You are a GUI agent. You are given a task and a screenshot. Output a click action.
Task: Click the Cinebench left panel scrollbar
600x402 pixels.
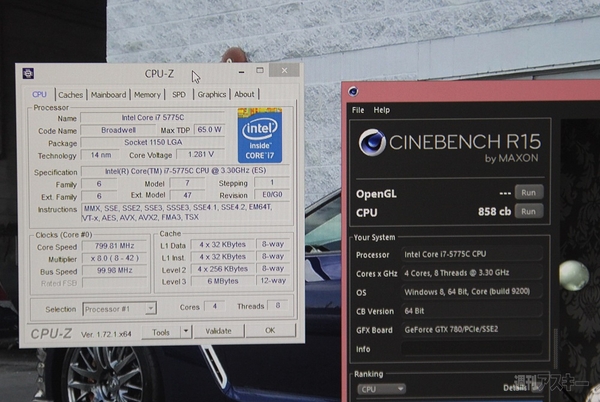point(556,346)
